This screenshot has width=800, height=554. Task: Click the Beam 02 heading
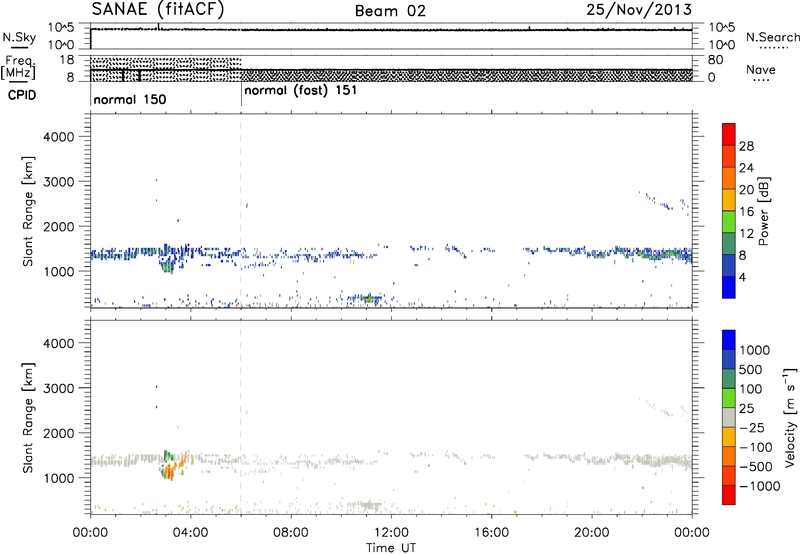[x=390, y=11]
